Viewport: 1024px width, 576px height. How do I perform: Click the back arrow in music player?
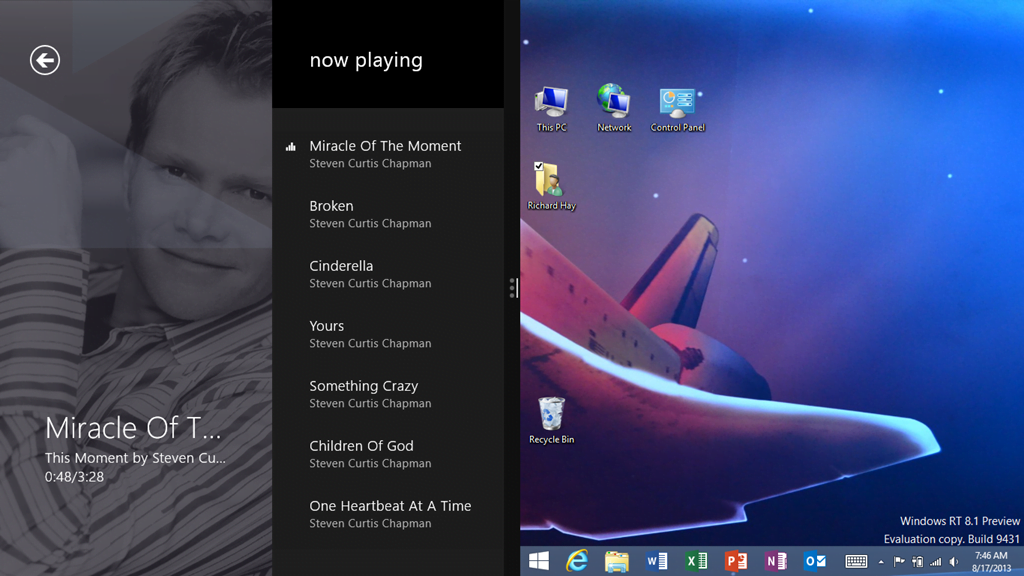(x=45, y=60)
